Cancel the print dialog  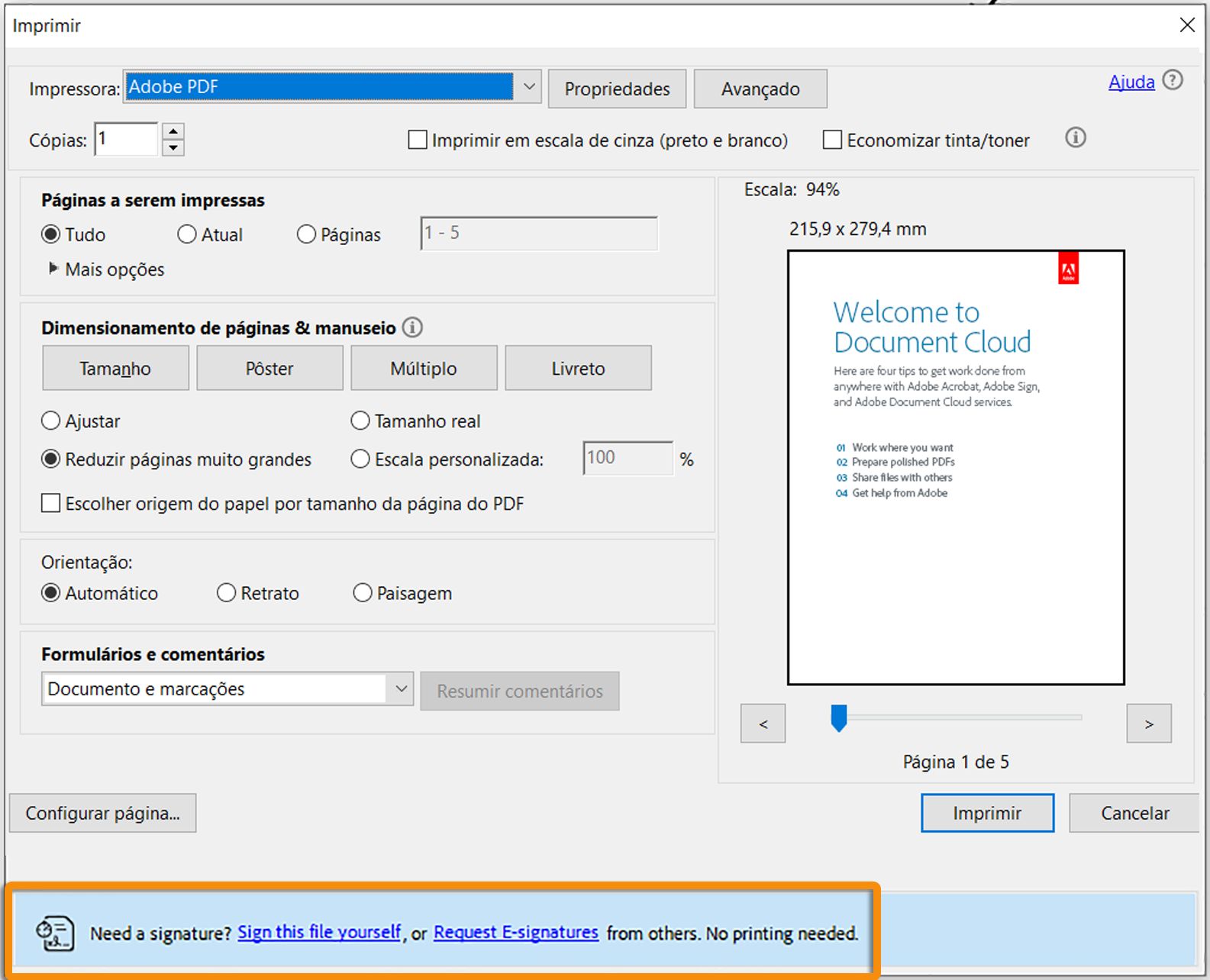pos(1134,813)
